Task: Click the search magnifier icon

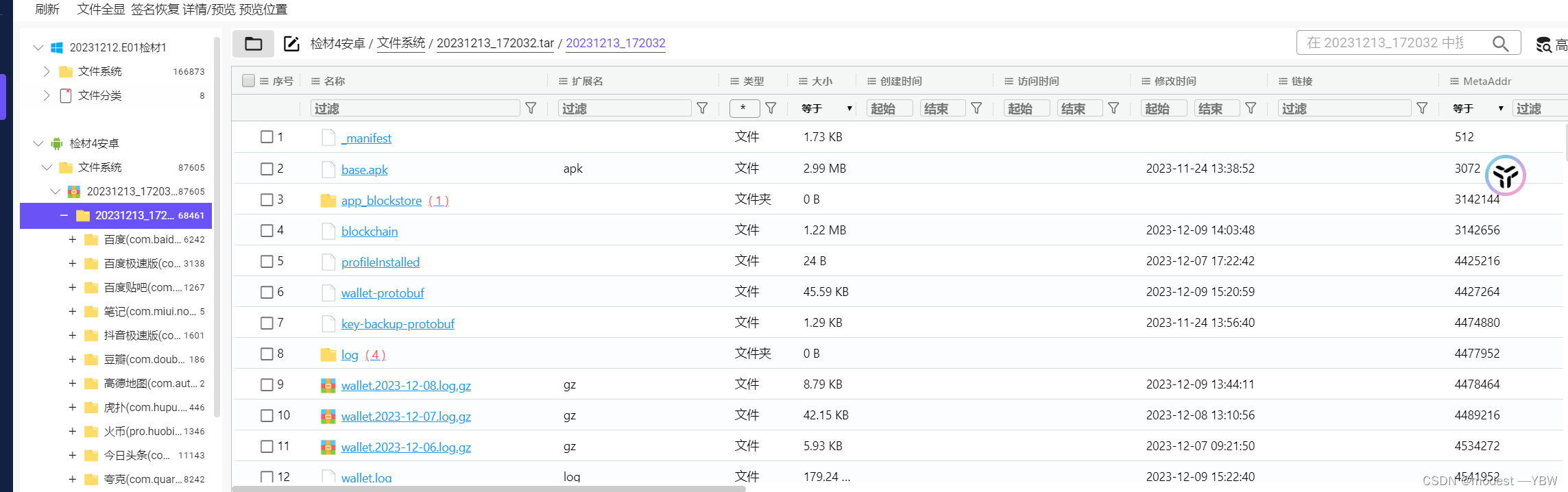Action: pyautogui.click(x=1500, y=44)
